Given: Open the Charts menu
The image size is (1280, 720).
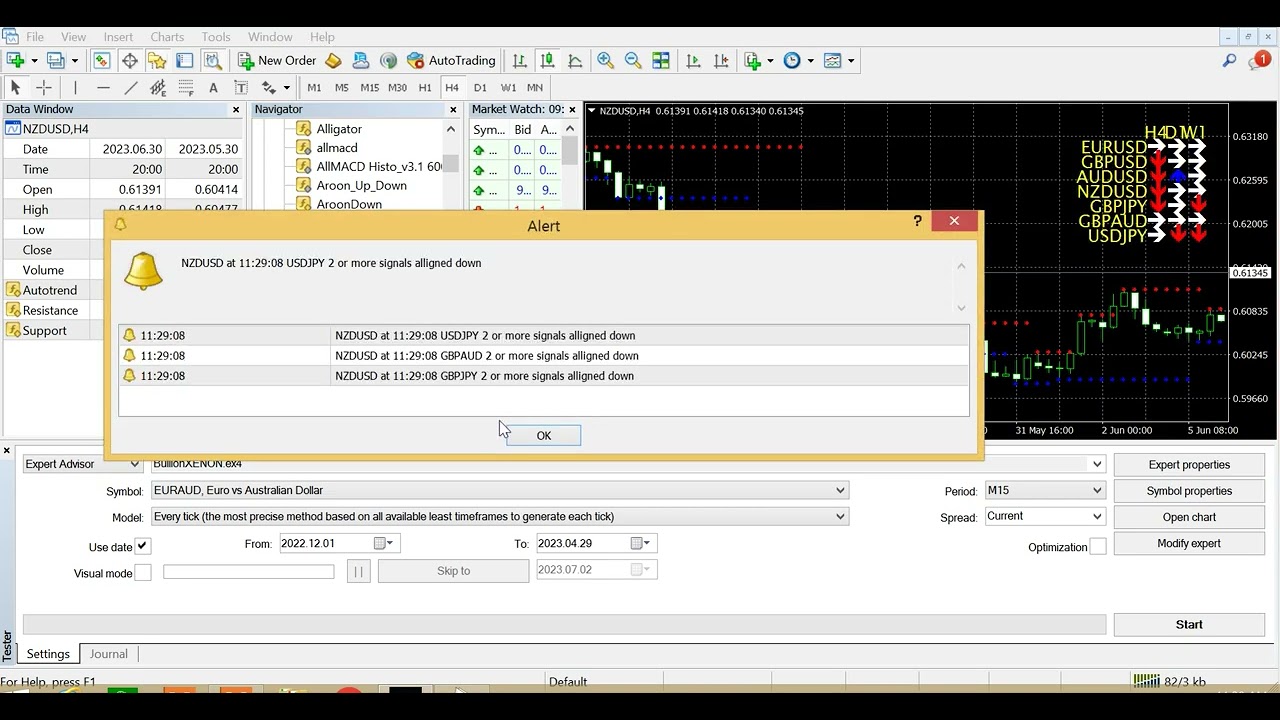Looking at the screenshot, I should 167,37.
